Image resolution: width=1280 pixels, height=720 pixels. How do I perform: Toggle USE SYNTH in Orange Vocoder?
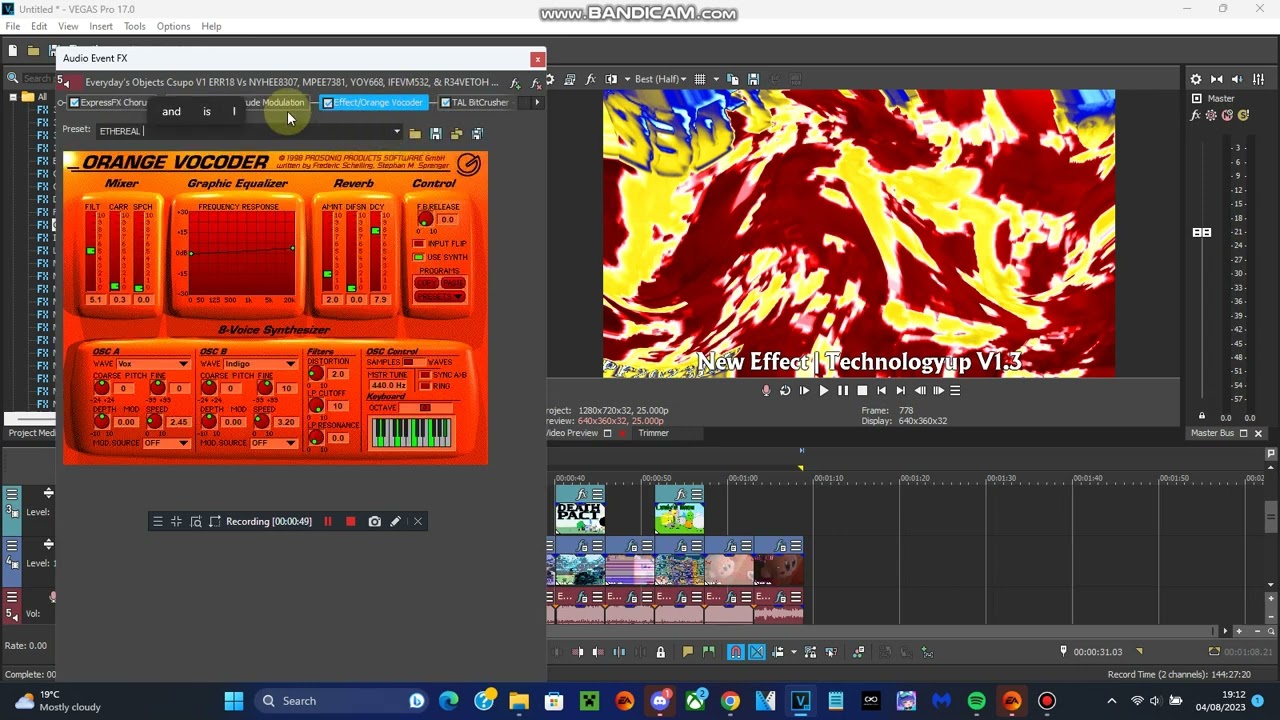(419, 258)
